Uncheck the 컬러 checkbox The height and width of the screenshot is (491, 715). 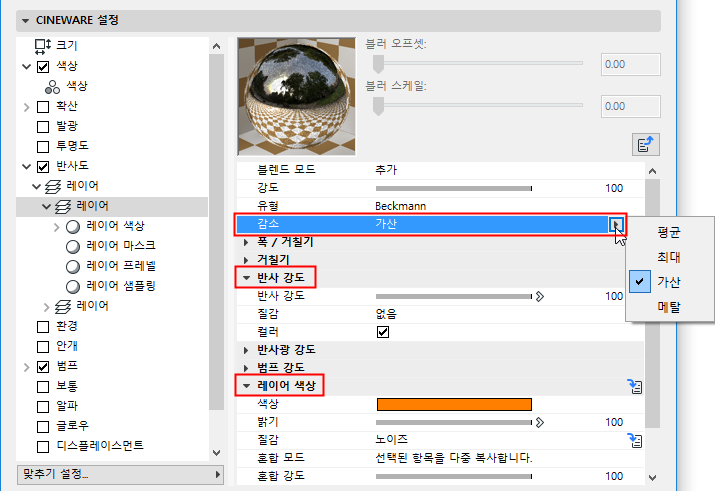[x=383, y=332]
